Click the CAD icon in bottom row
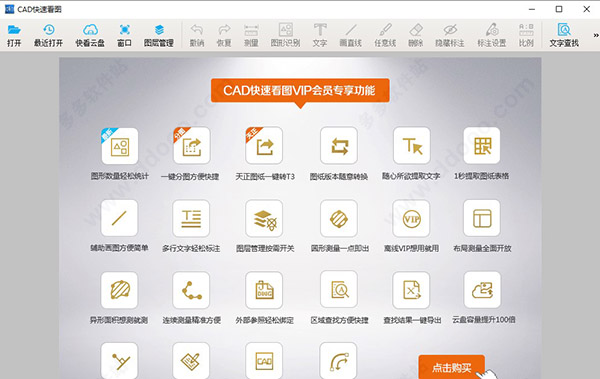600x379 pixels. pos(264,361)
